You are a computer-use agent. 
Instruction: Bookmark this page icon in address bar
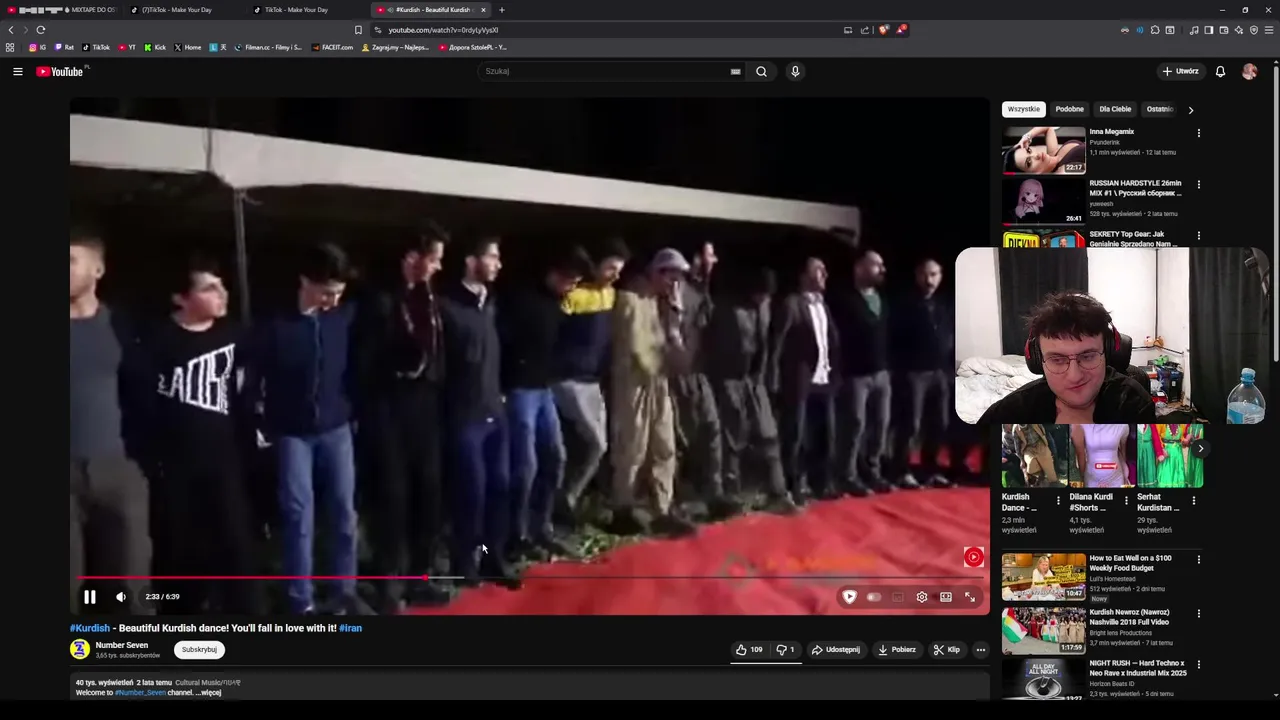pos(358,30)
